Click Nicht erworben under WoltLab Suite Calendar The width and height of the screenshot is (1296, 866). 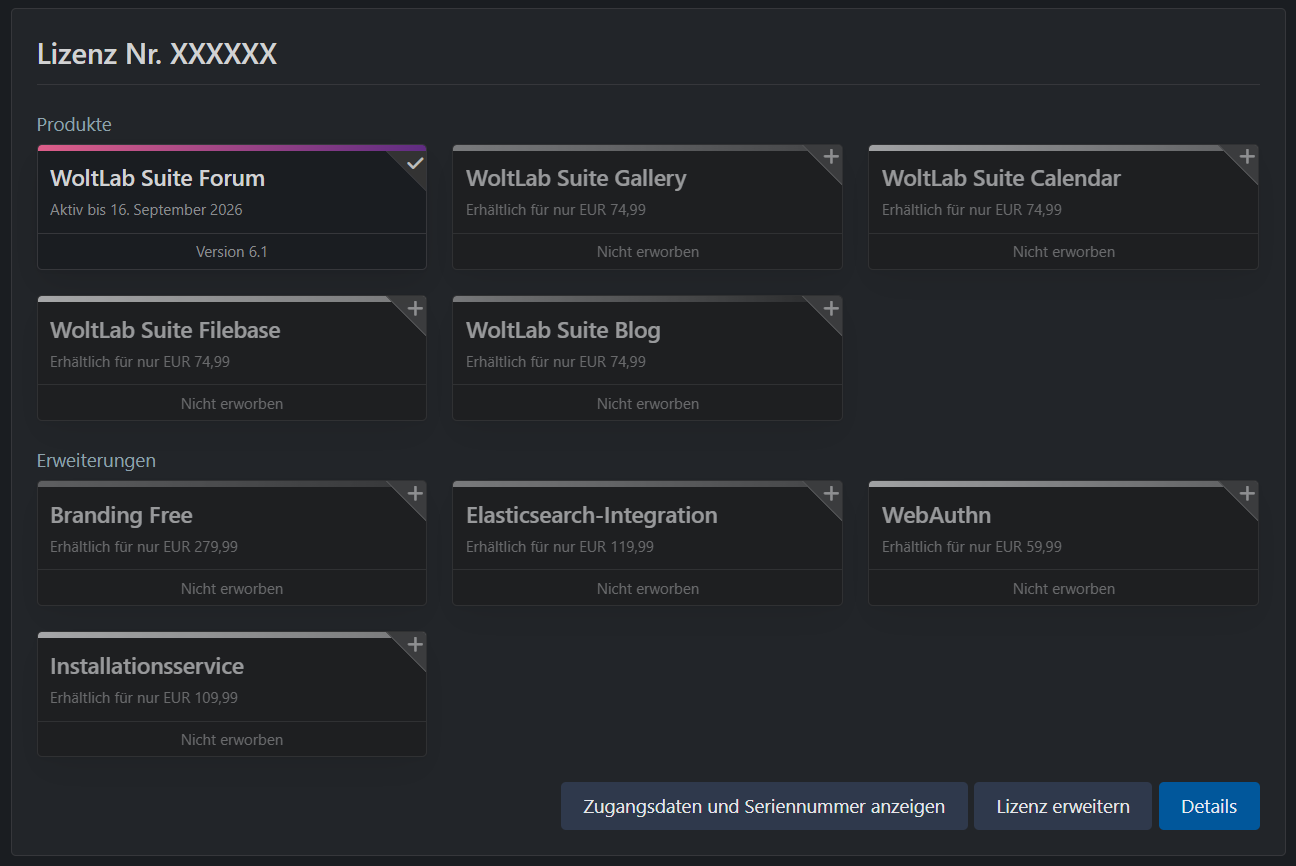click(1063, 252)
